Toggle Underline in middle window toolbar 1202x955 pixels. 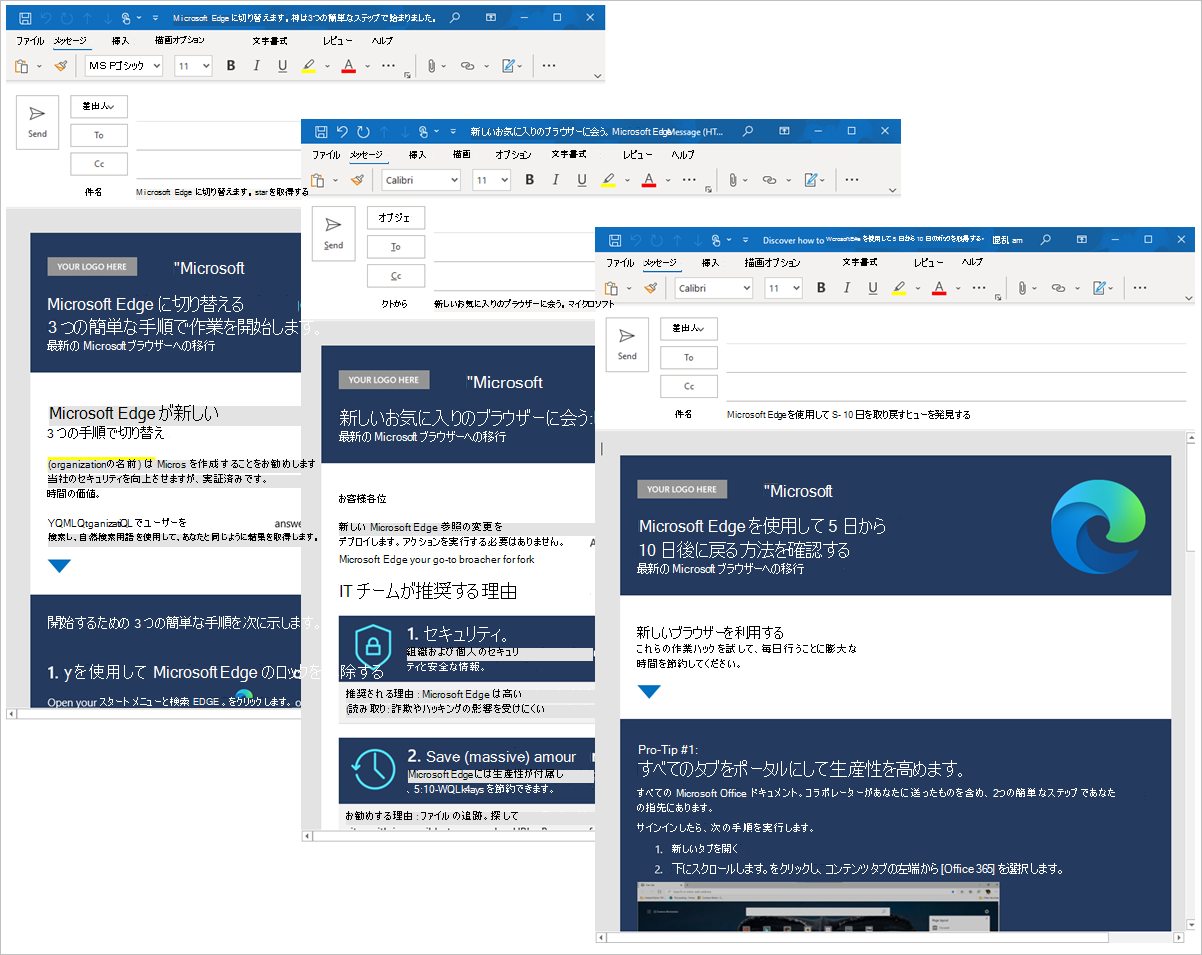(x=582, y=180)
